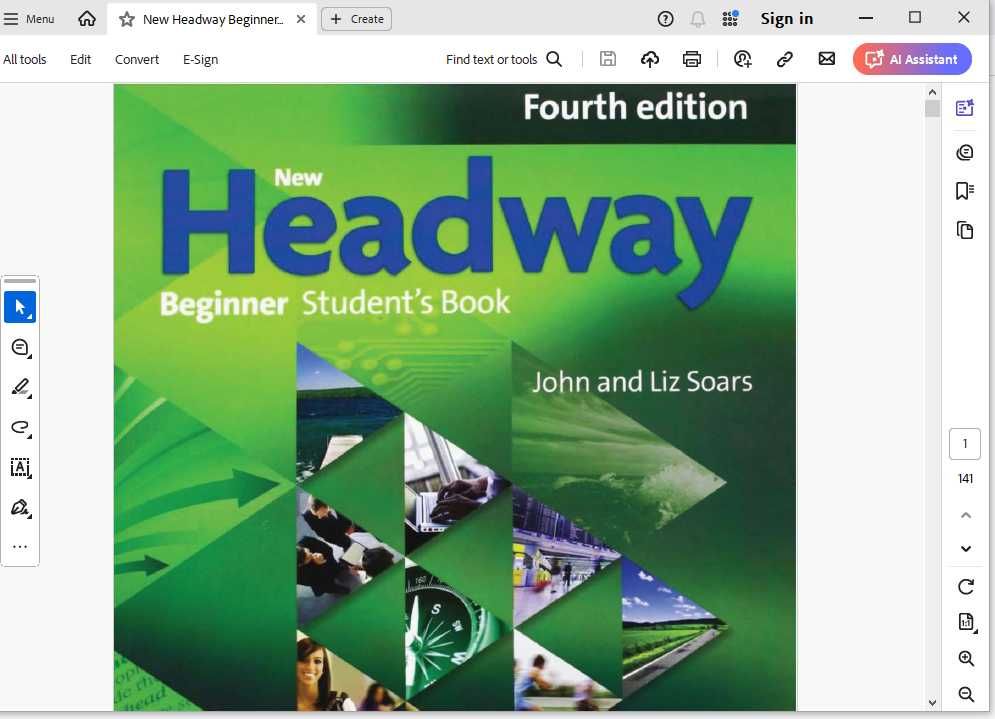Choose the Draw freeform lasso tool

[x=20, y=428]
